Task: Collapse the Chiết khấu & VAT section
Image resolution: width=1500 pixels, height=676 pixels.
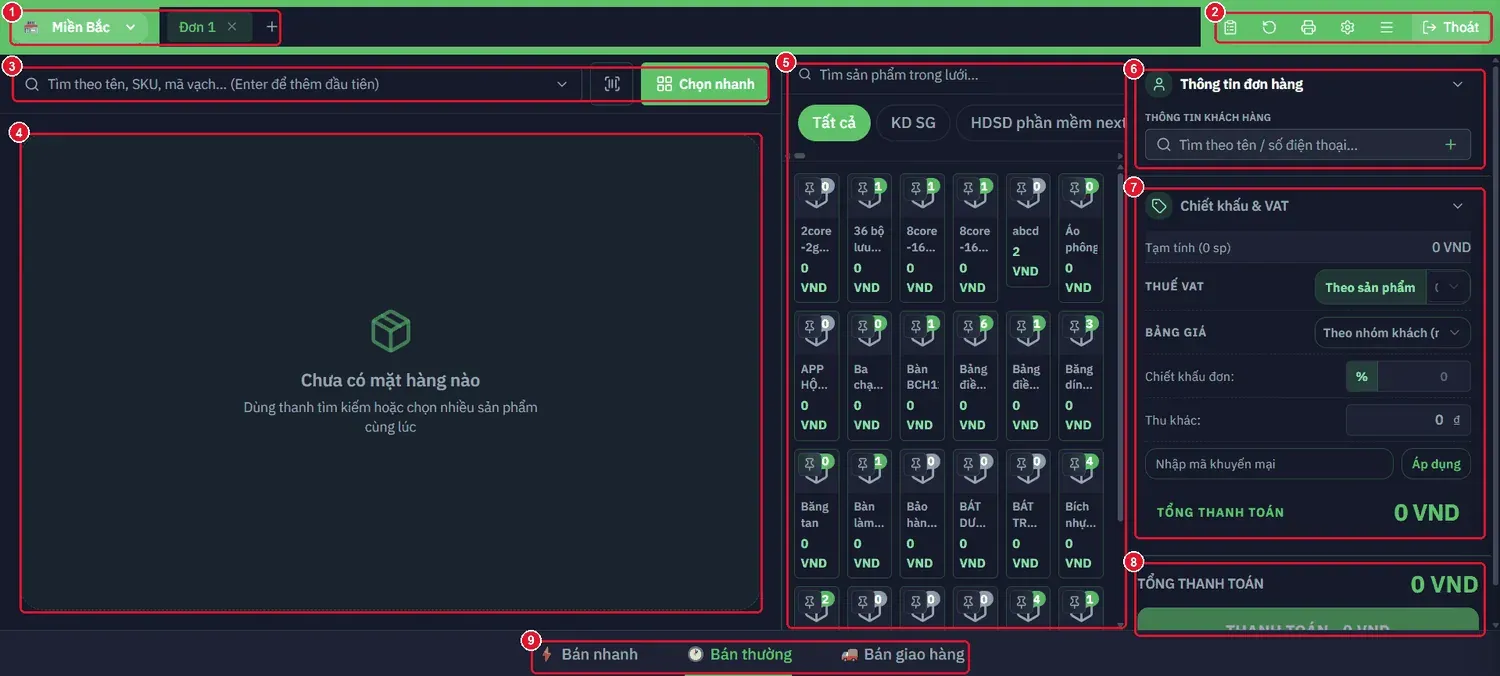Action: click(x=1457, y=206)
